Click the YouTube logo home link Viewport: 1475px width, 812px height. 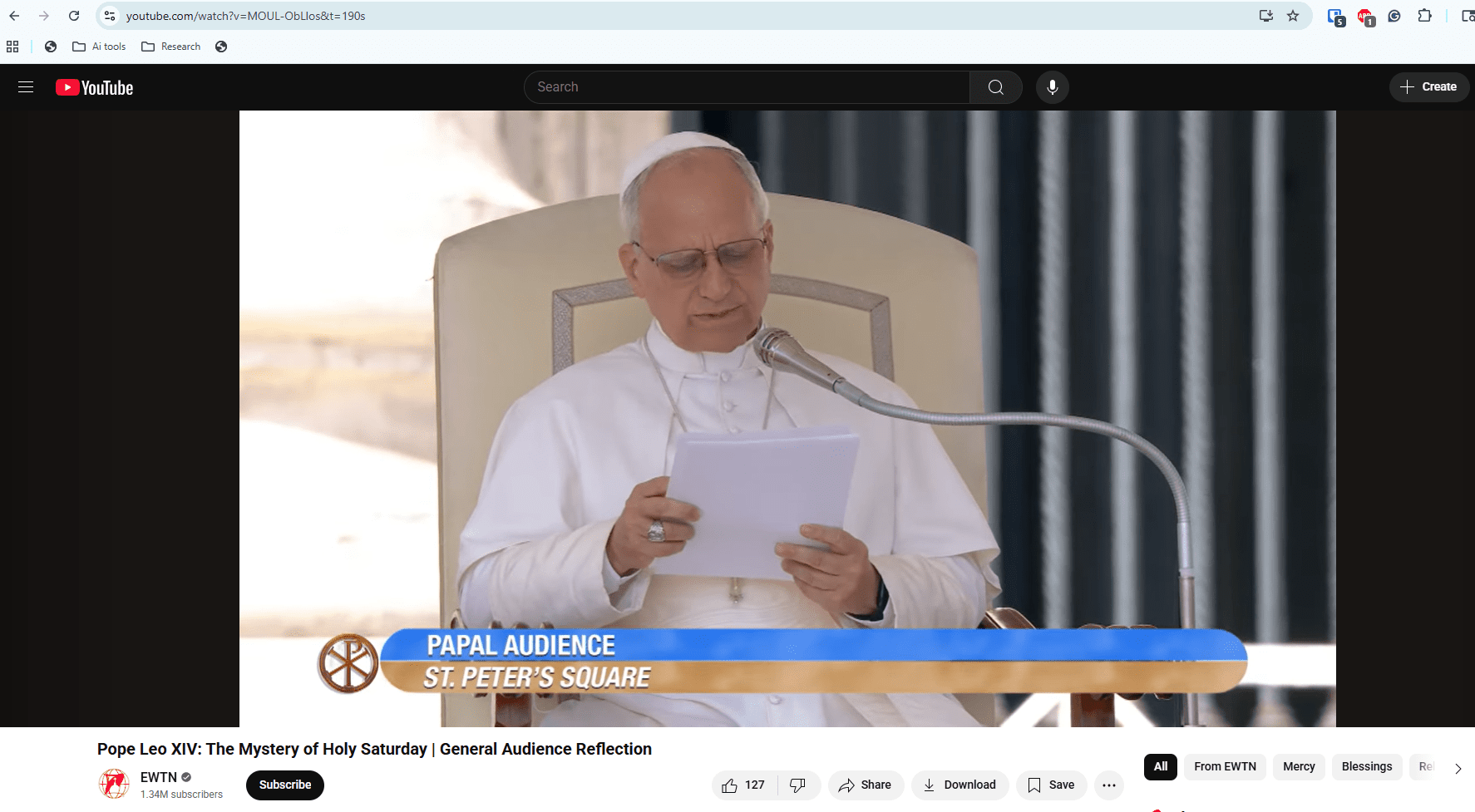[x=95, y=87]
